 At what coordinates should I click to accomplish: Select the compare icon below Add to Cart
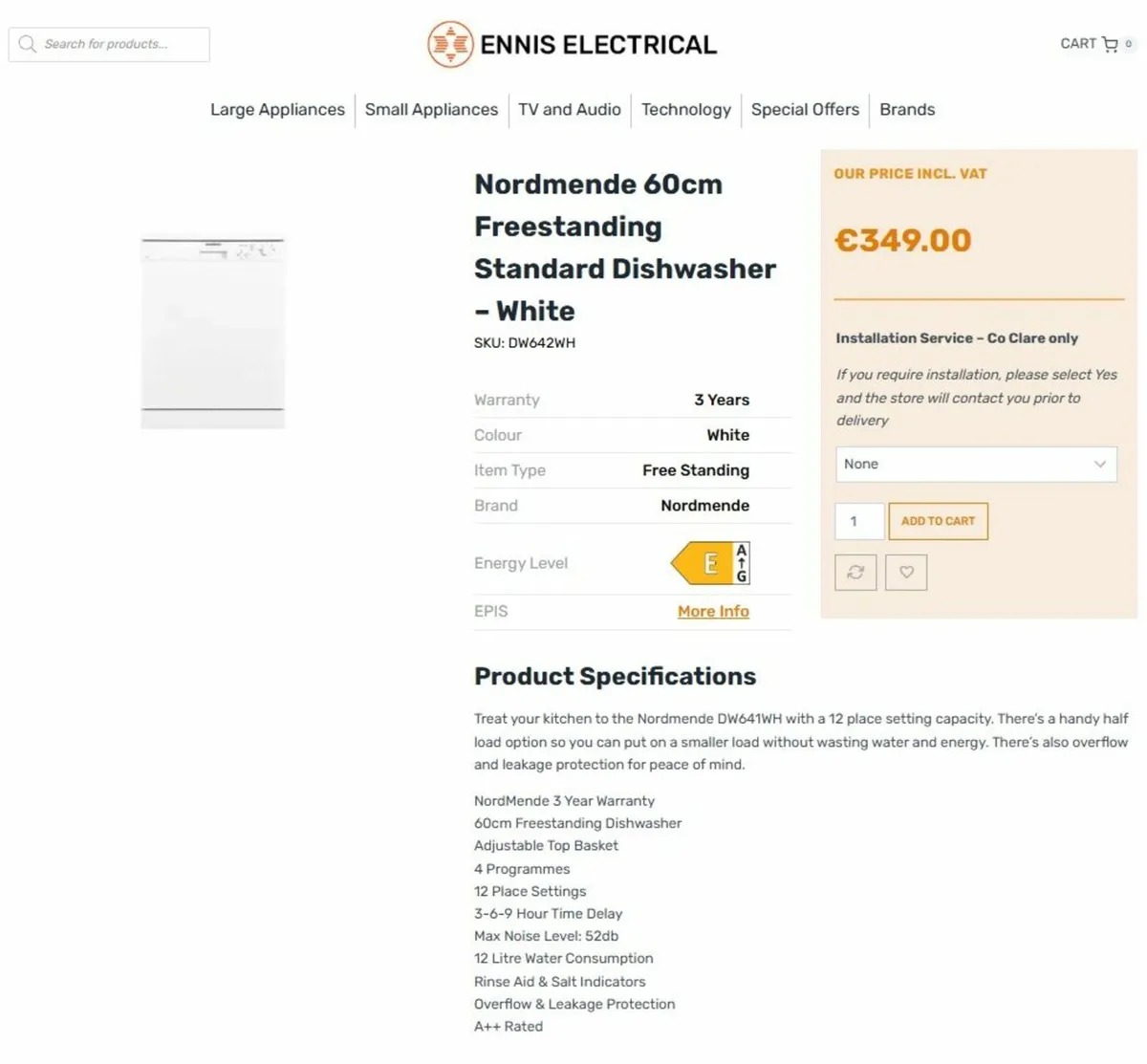855,572
